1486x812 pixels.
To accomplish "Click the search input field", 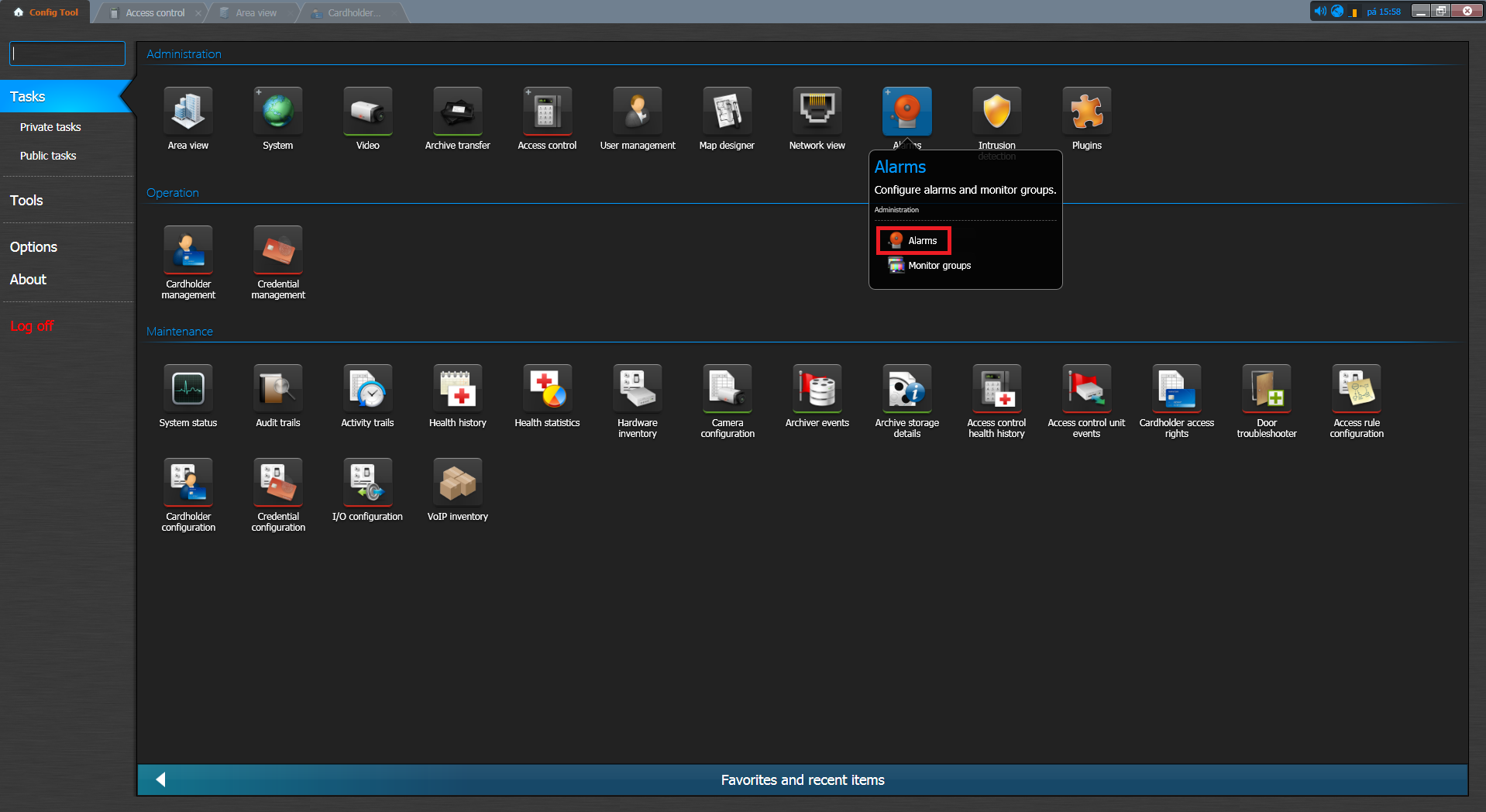I will pos(67,53).
